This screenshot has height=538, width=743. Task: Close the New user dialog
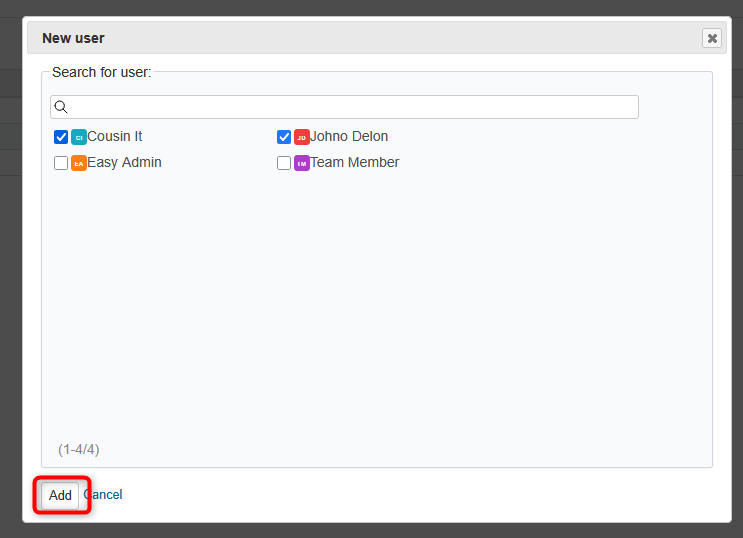[711, 38]
